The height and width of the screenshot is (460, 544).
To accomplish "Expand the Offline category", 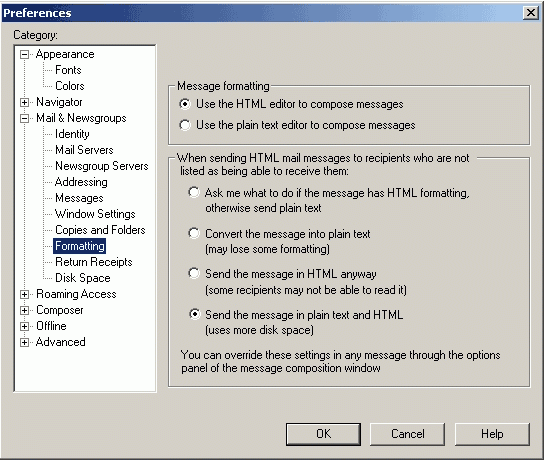I will click(x=24, y=326).
